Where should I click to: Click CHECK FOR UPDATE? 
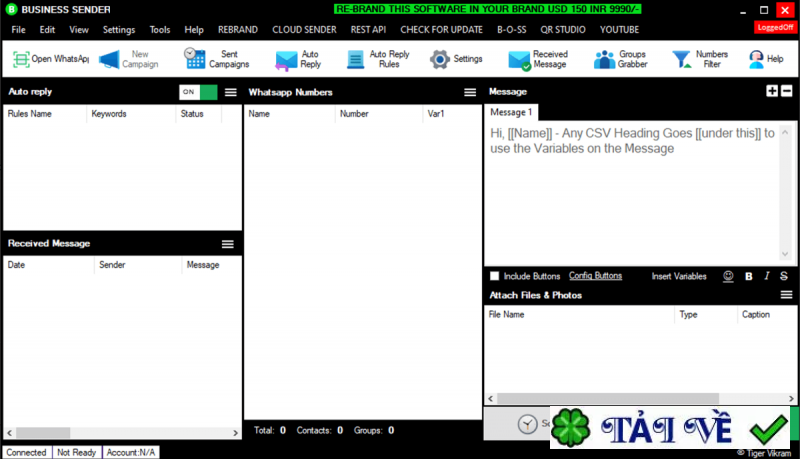441,30
